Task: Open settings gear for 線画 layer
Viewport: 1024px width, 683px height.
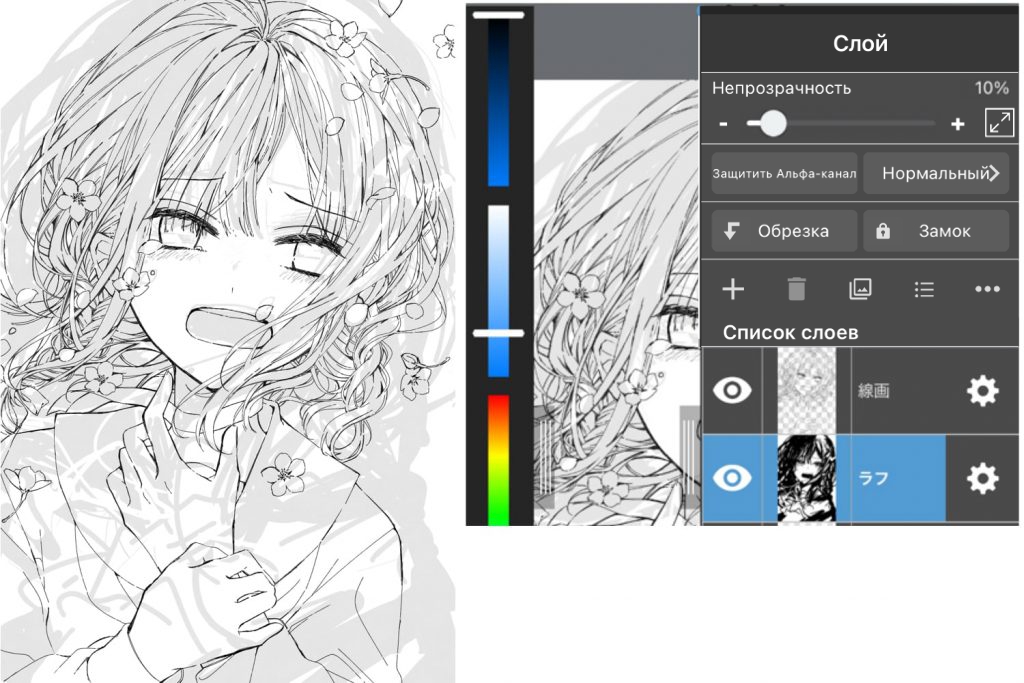Action: (982, 390)
